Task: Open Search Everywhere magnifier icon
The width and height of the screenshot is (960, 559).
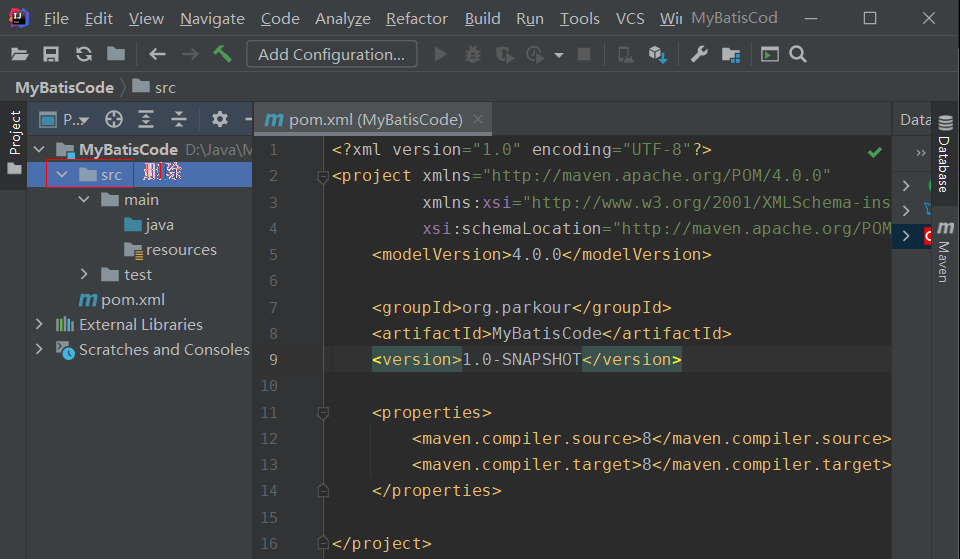Action: coord(798,54)
